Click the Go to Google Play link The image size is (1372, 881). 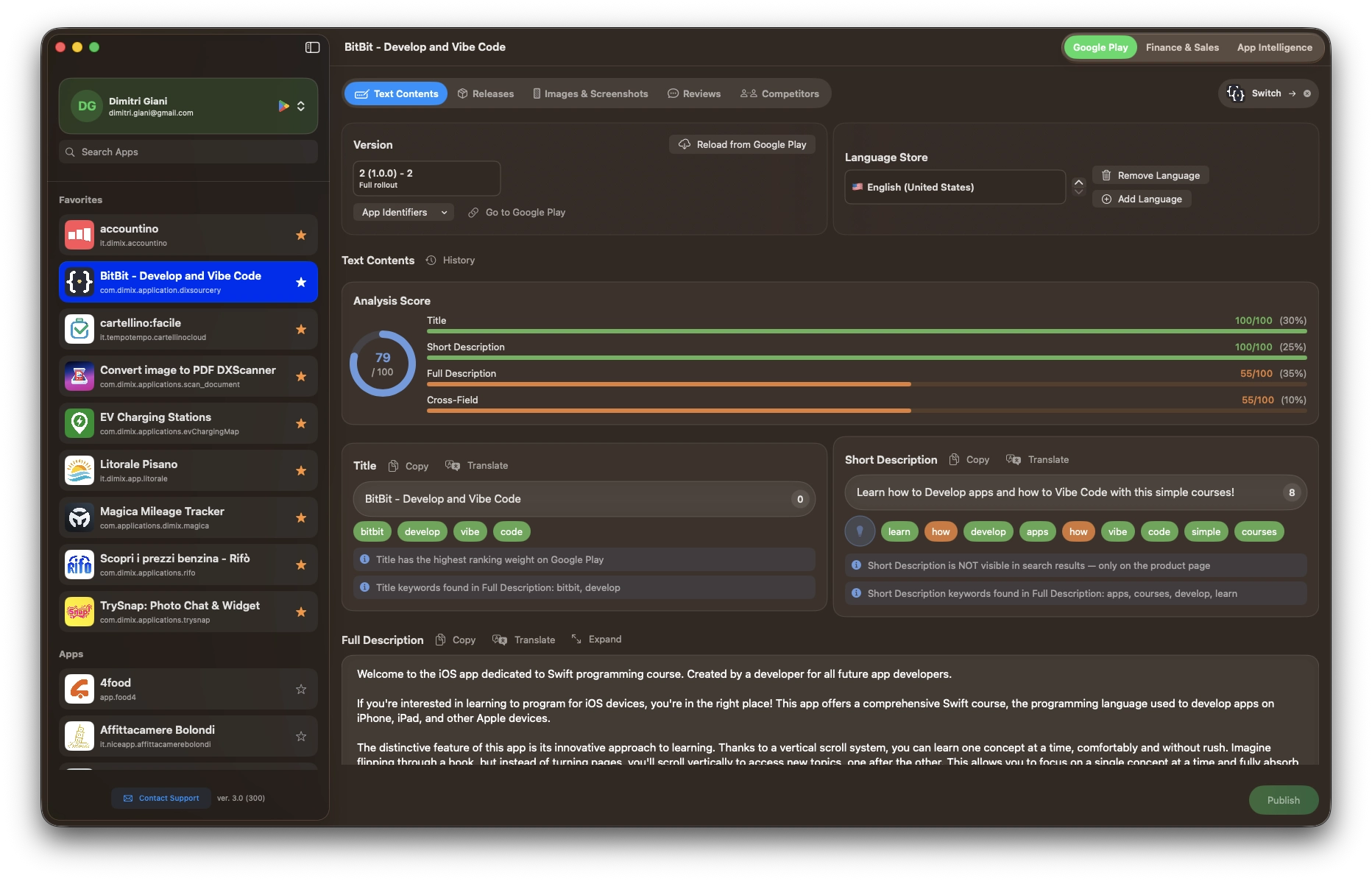tap(524, 212)
